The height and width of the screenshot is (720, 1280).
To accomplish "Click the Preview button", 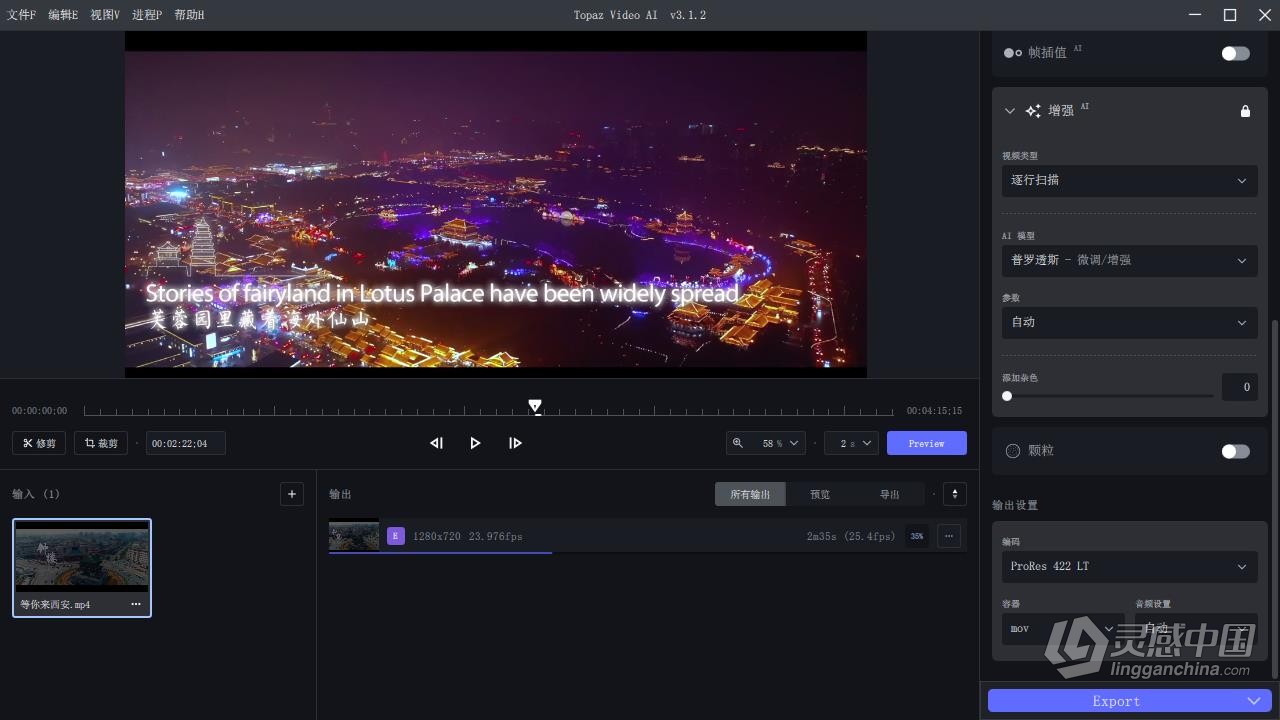I will point(926,443).
